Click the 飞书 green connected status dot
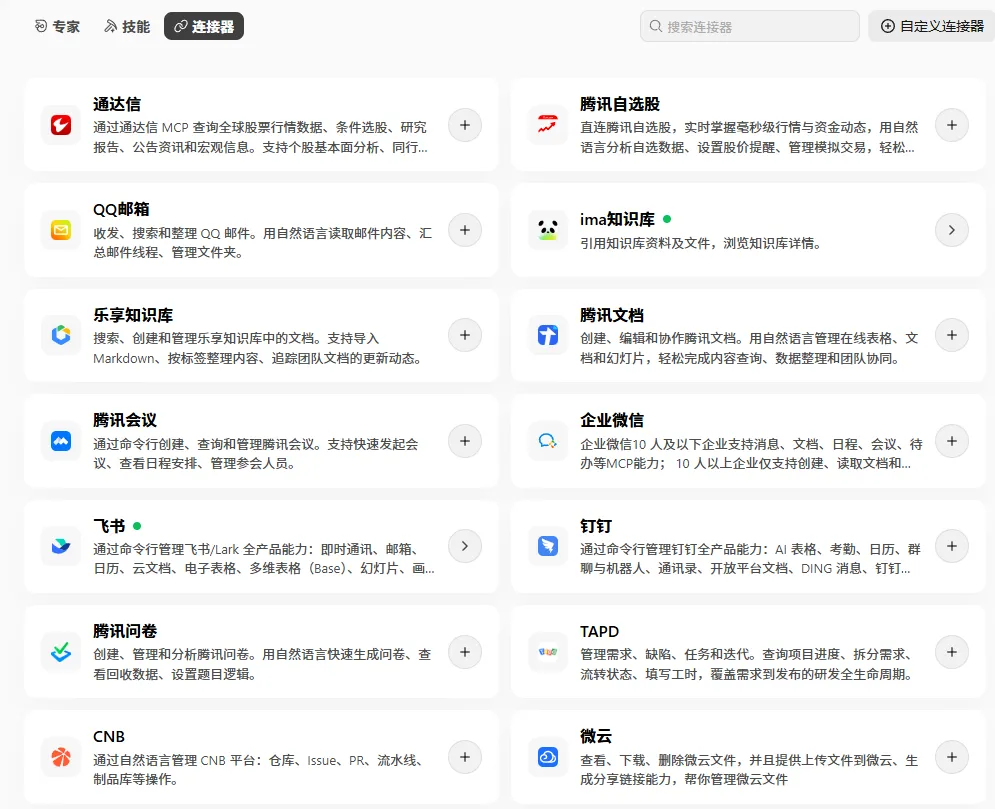This screenshot has height=809, width=995. (137, 526)
